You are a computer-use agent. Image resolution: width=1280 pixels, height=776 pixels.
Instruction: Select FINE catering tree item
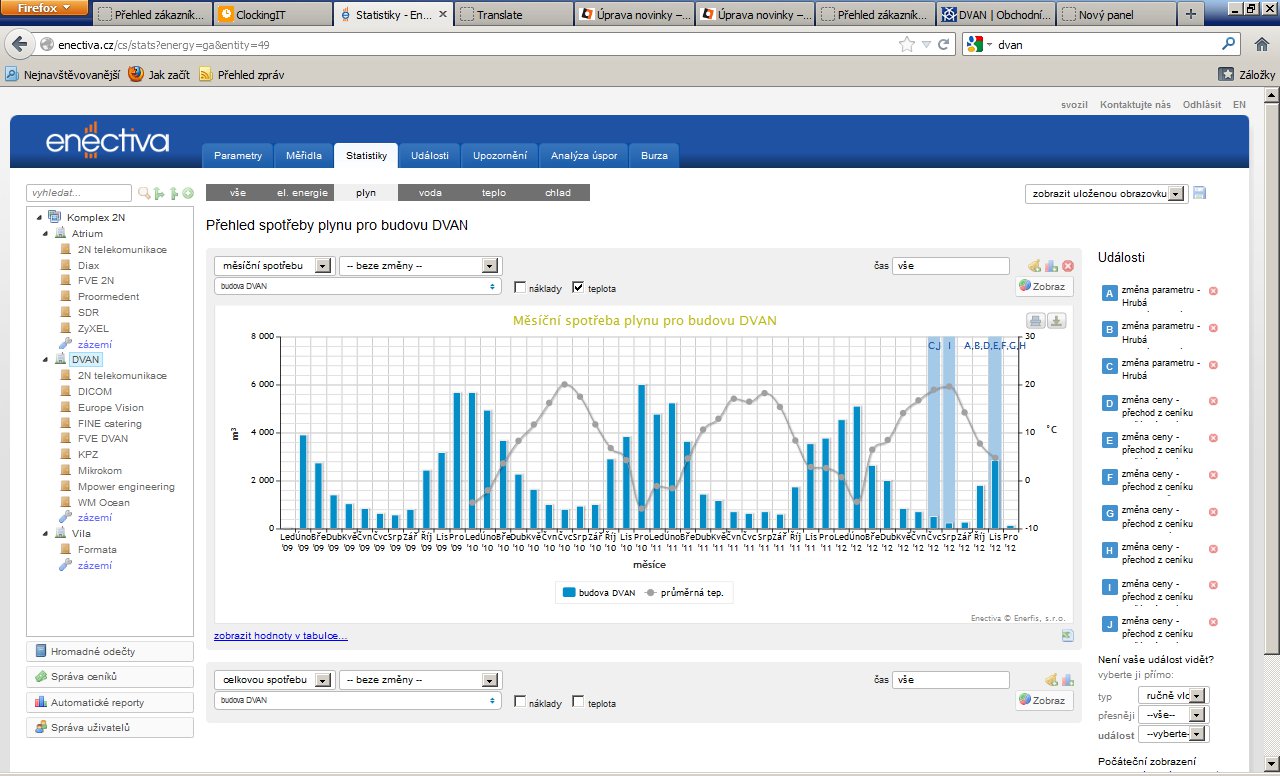click(111, 423)
